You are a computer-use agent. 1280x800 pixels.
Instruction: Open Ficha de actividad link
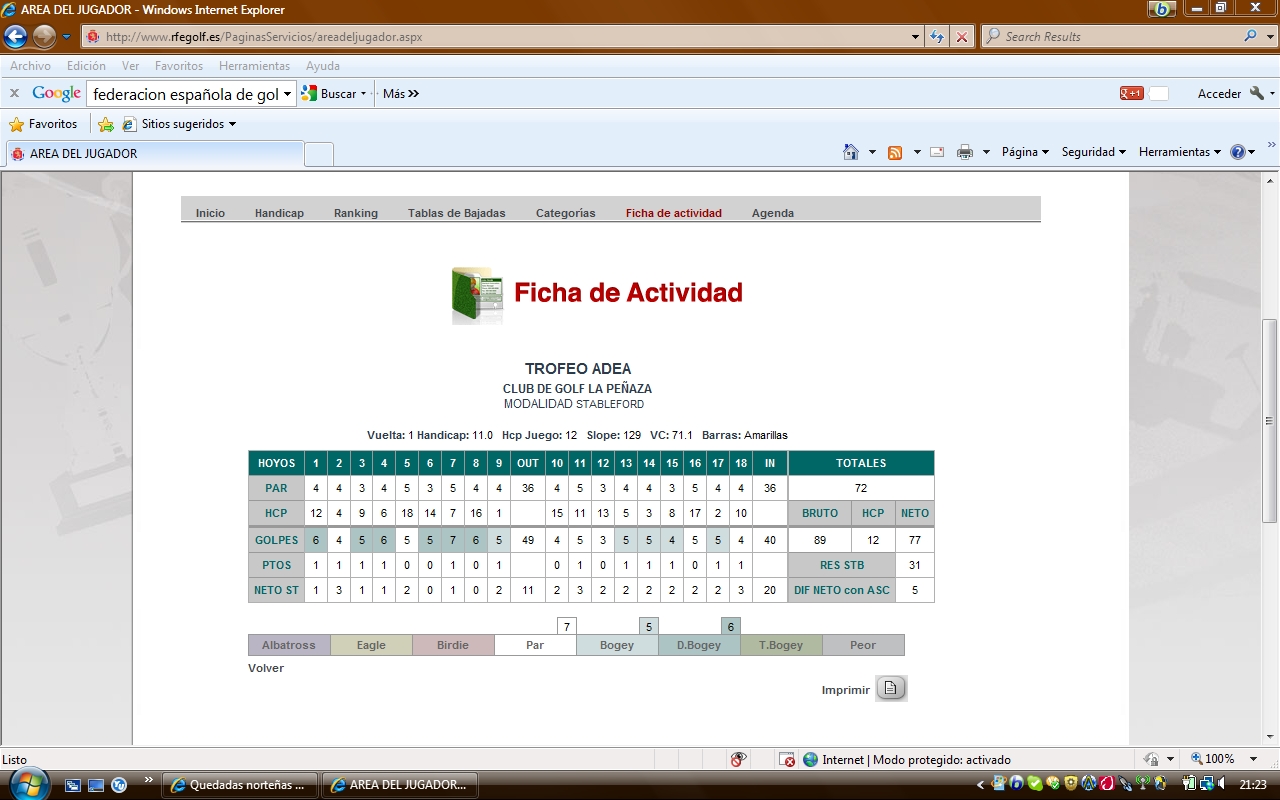pos(674,213)
